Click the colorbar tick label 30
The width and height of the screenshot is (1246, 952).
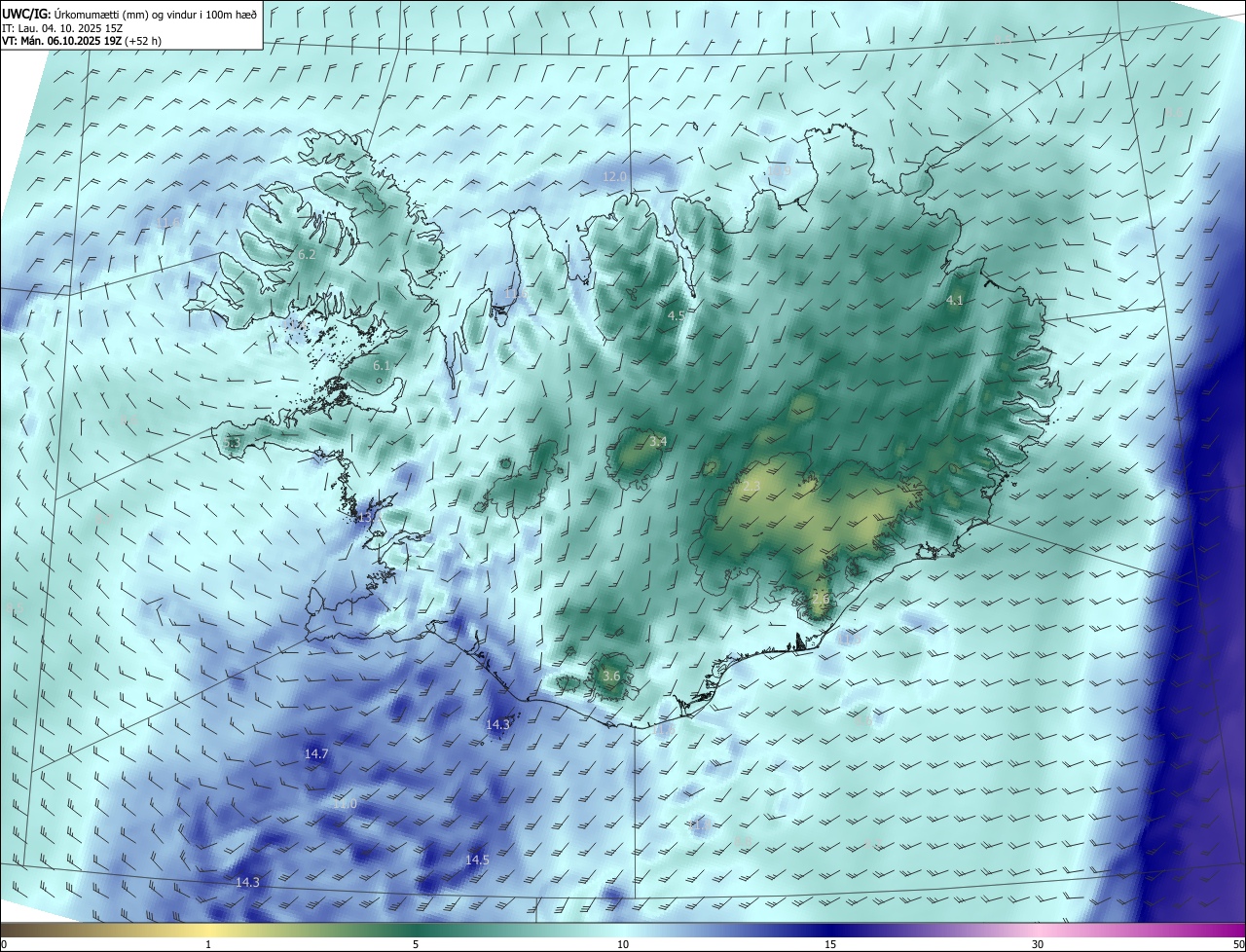(x=1038, y=944)
